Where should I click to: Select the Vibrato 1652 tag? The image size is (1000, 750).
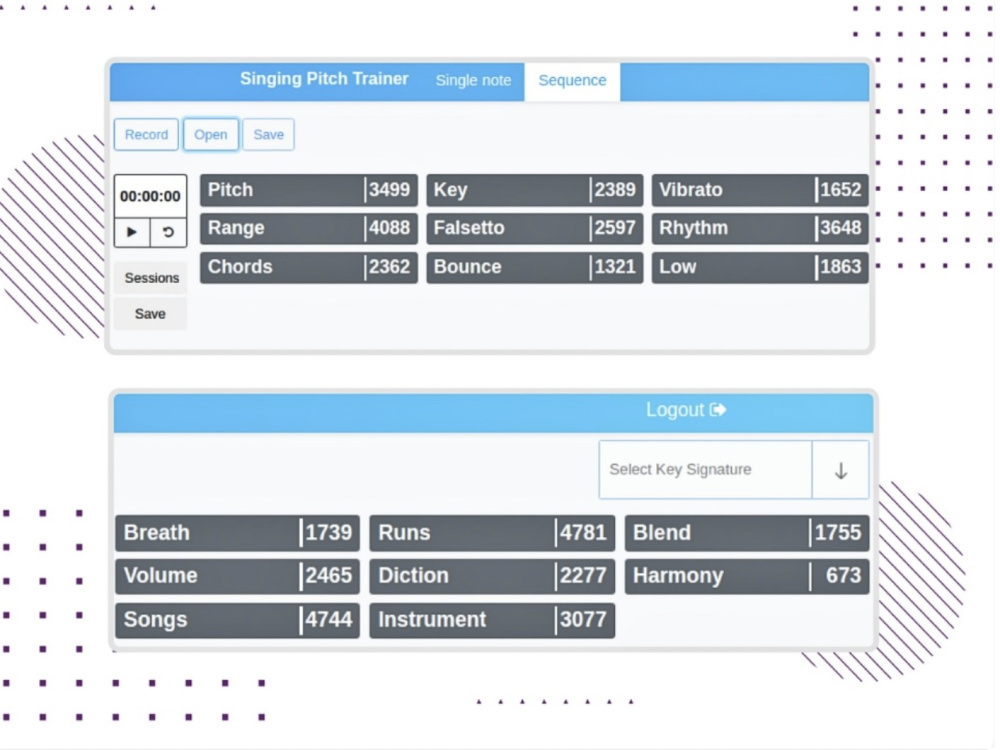click(760, 190)
